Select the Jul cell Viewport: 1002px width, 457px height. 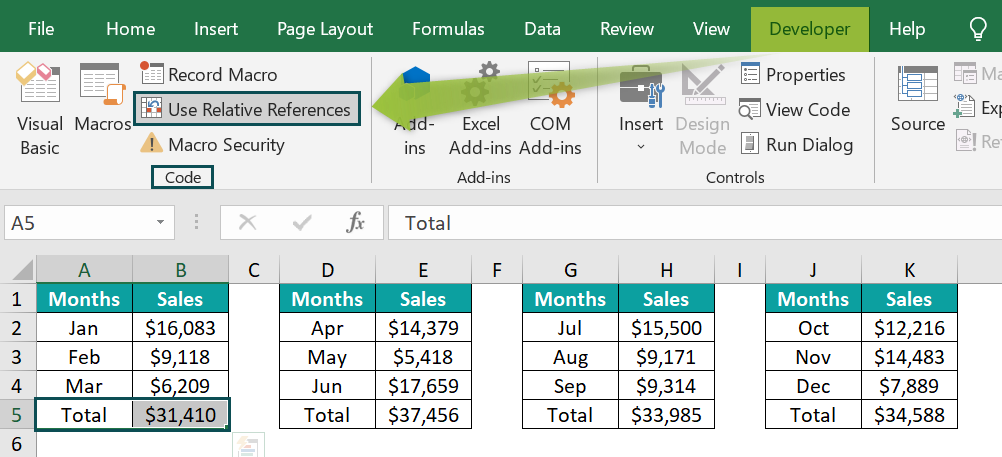tap(571, 328)
